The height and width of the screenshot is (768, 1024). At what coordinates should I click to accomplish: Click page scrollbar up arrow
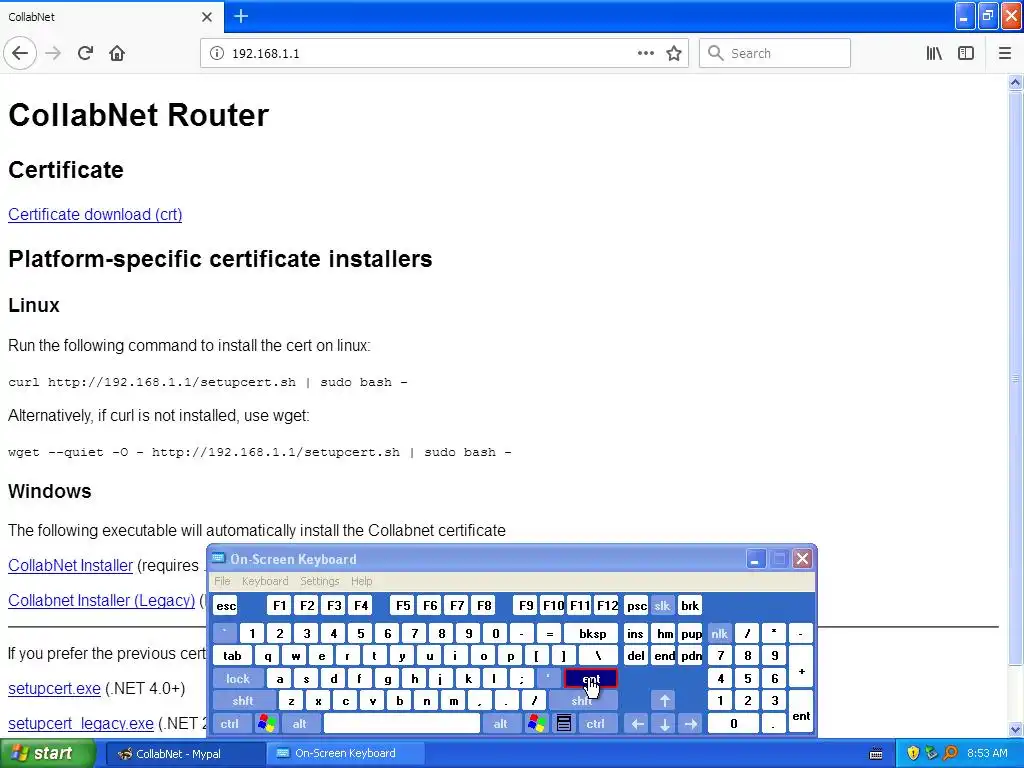[x=1015, y=82]
